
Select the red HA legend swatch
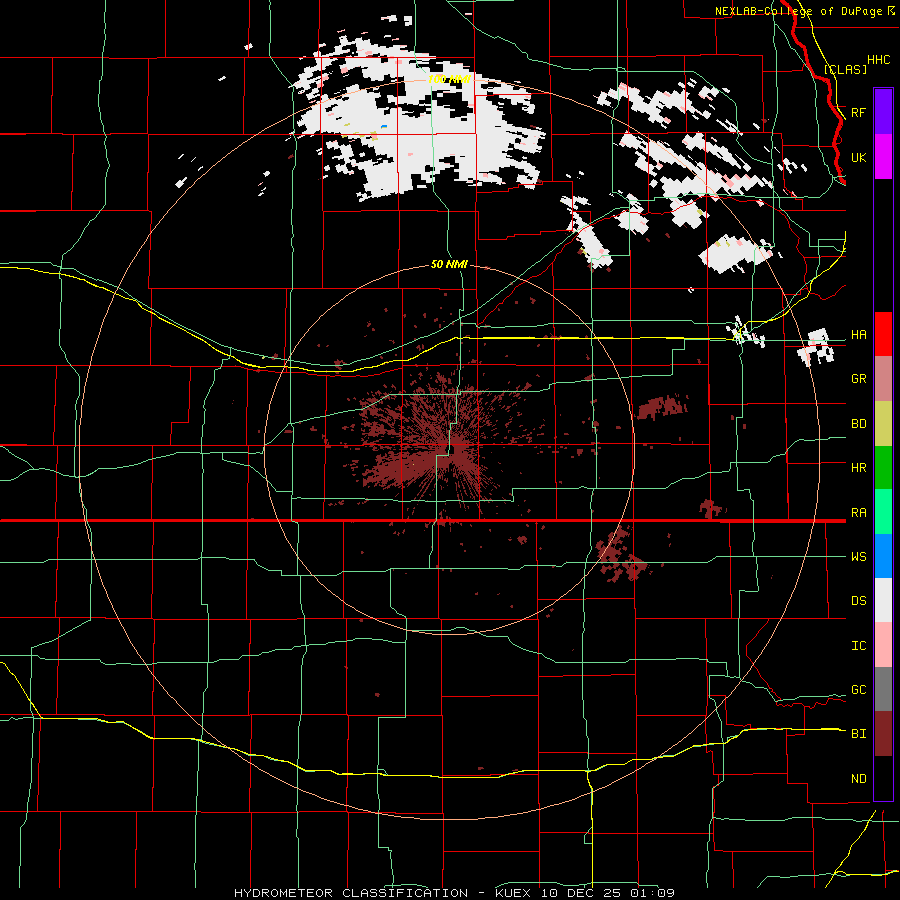coord(883,334)
